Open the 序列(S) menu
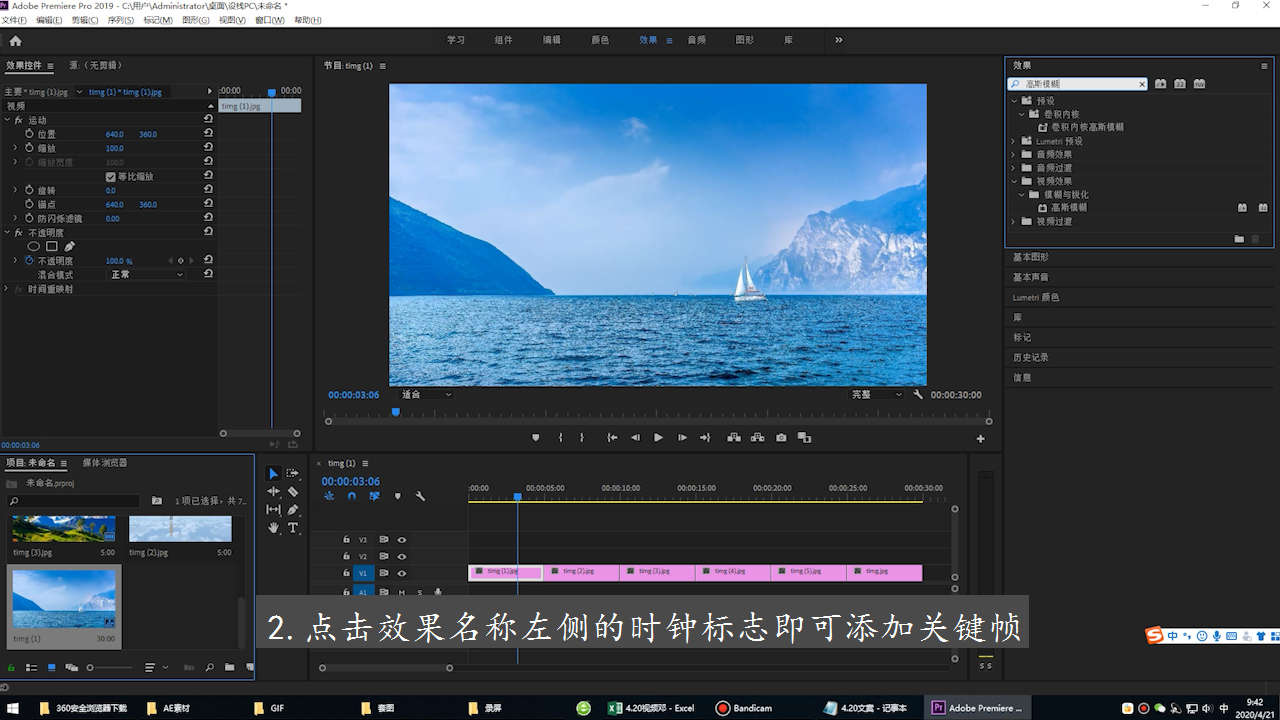Screen dimensions: 1280x720 pyautogui.click(x=121, y=20)
